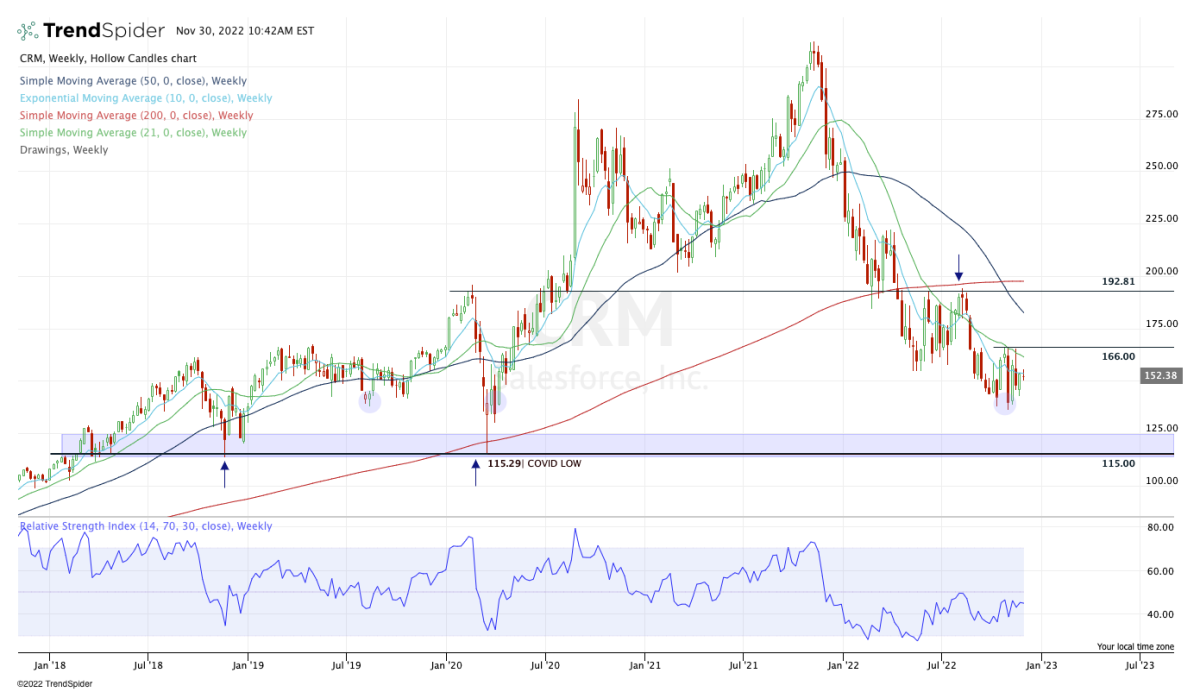The width and height of the screenshot is (1200, 692).
Task: Click the 275.00 price axis label
Action: [x=1161, y=114]
